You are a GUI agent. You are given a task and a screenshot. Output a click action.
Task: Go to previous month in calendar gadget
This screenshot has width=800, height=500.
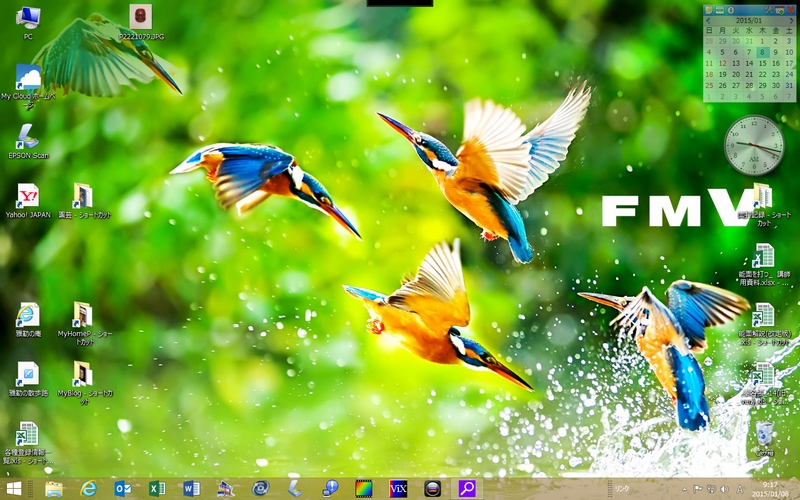(x=708, y=21)
